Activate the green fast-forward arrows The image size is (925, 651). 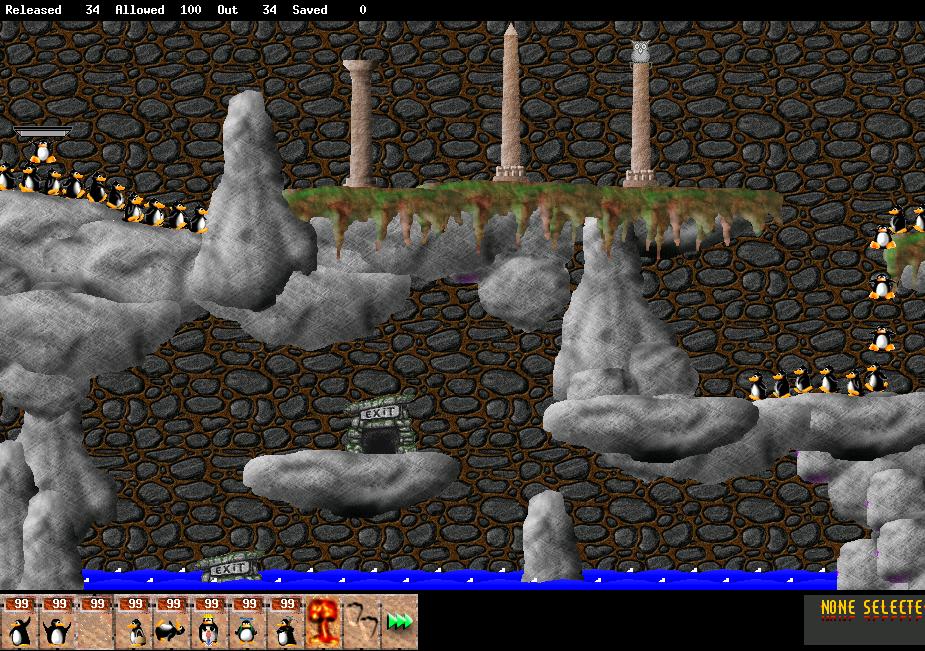pos(399,623)
